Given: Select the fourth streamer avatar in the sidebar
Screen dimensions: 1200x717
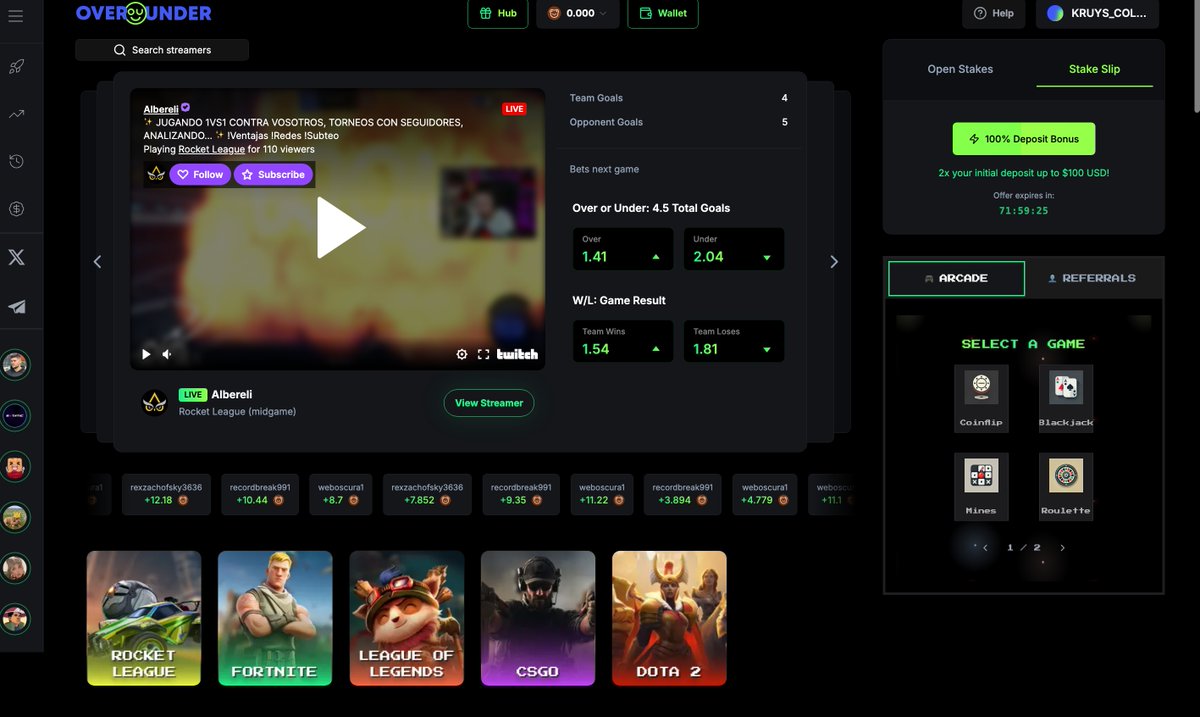Looking at the screenshot, I should click(x=15, y=518).
